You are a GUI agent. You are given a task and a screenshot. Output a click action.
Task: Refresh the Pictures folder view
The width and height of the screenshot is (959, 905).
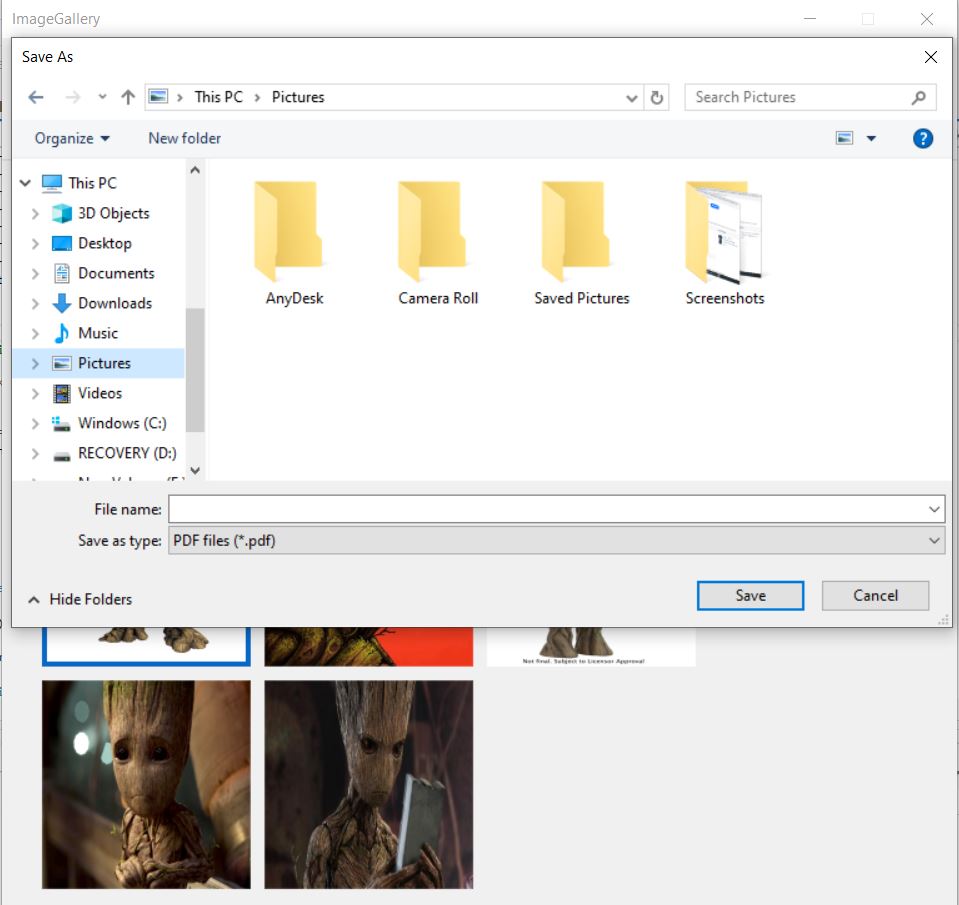point(657,97)
